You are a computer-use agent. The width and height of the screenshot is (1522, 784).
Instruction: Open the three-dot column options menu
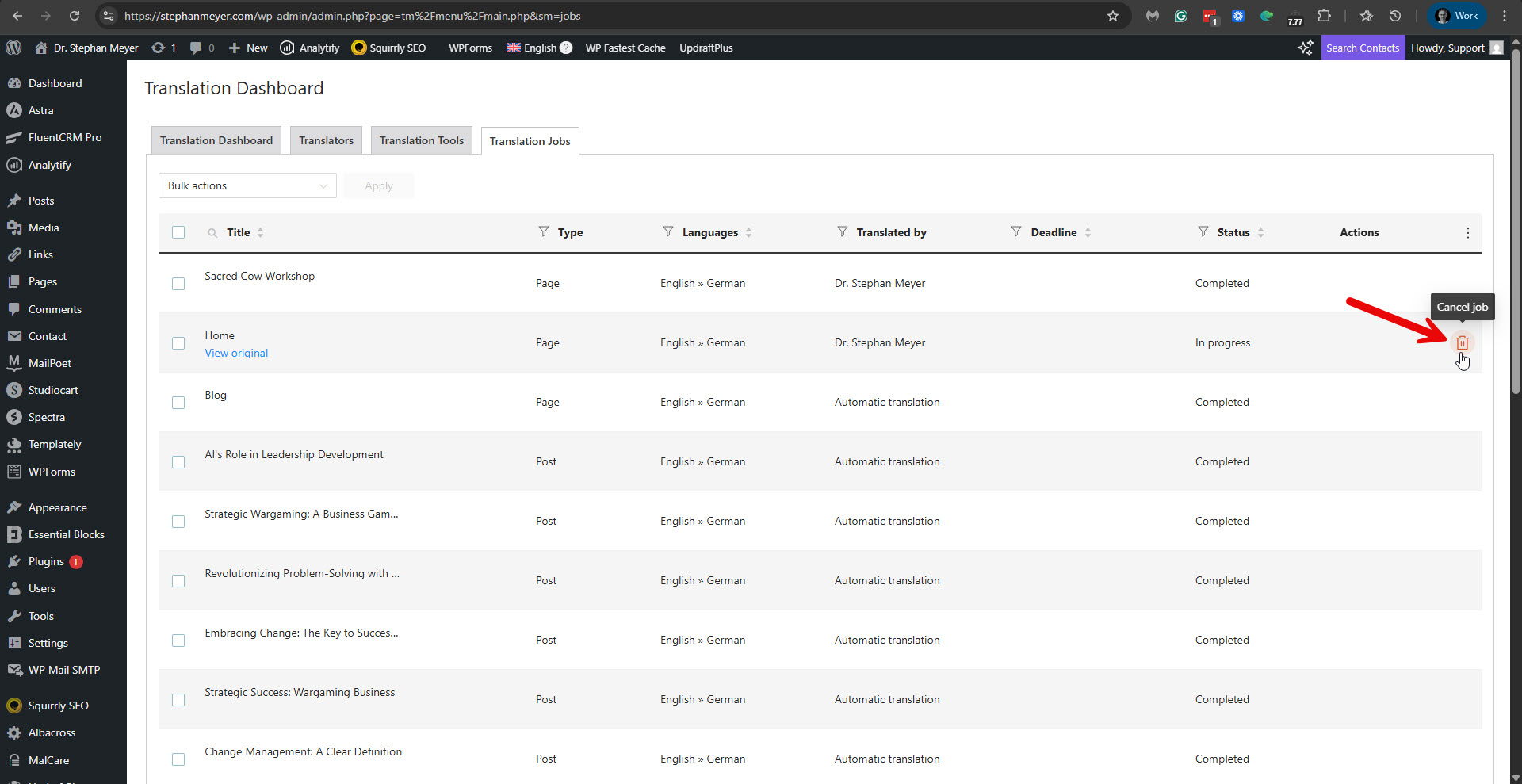[1467, 233]
